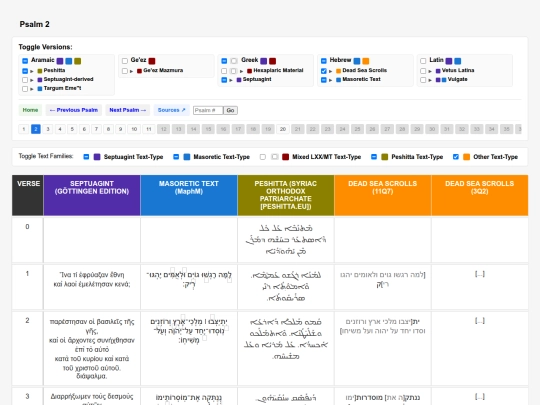Expand the Hexaplaric Material disclosure triangle
The height and width of the screenshot is (405, 540).
[x=241, y=71]
